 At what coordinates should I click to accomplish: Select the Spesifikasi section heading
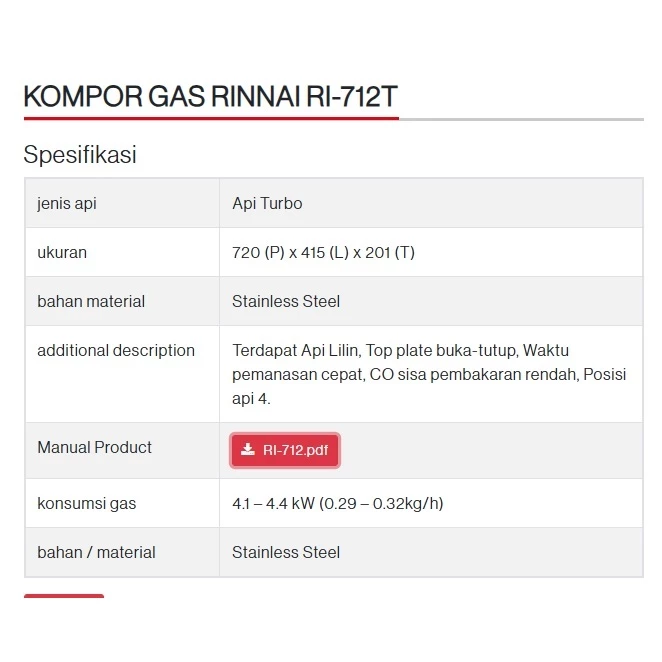pyautogui.click(x=80, y=155)
